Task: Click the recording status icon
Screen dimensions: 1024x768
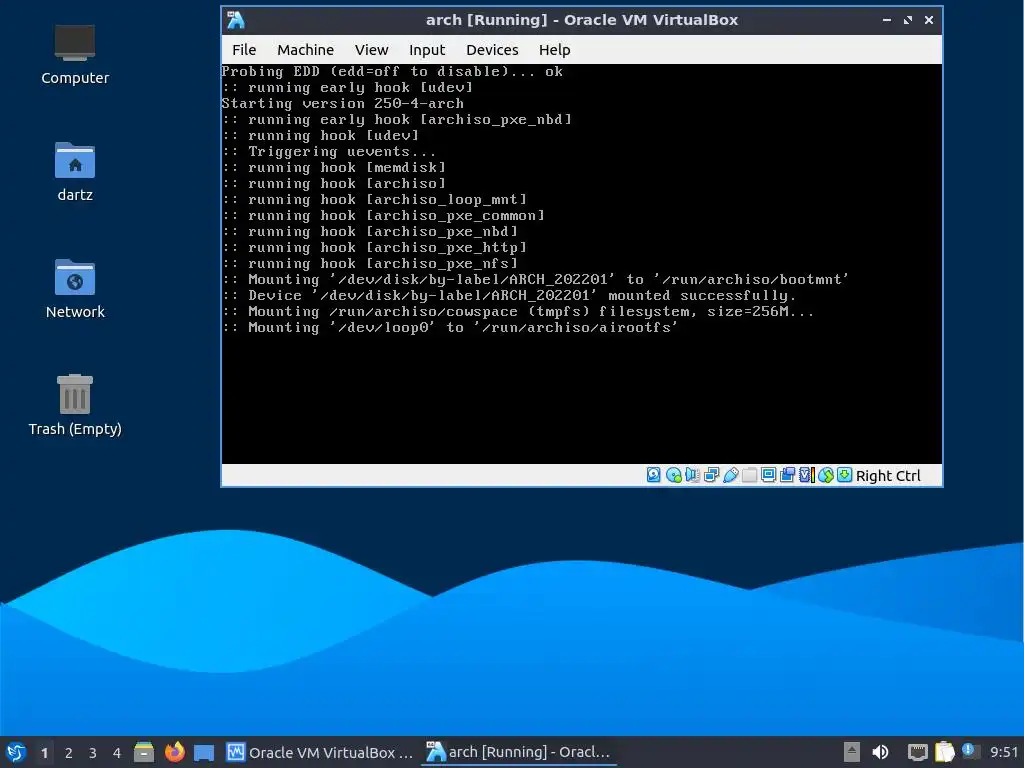Action: tap(788, 475)
